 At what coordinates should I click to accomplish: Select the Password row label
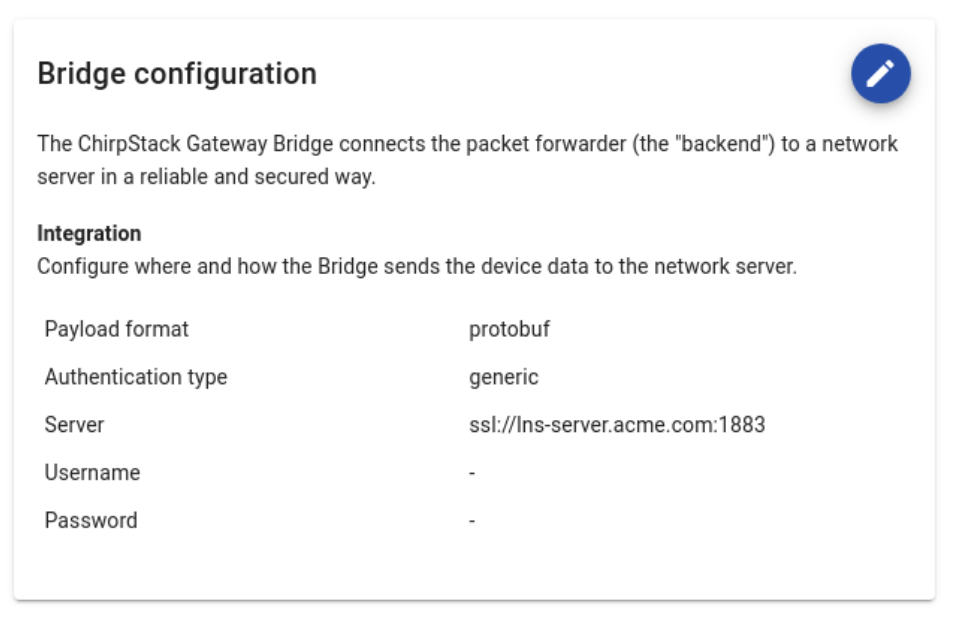(x=91, y=521)
